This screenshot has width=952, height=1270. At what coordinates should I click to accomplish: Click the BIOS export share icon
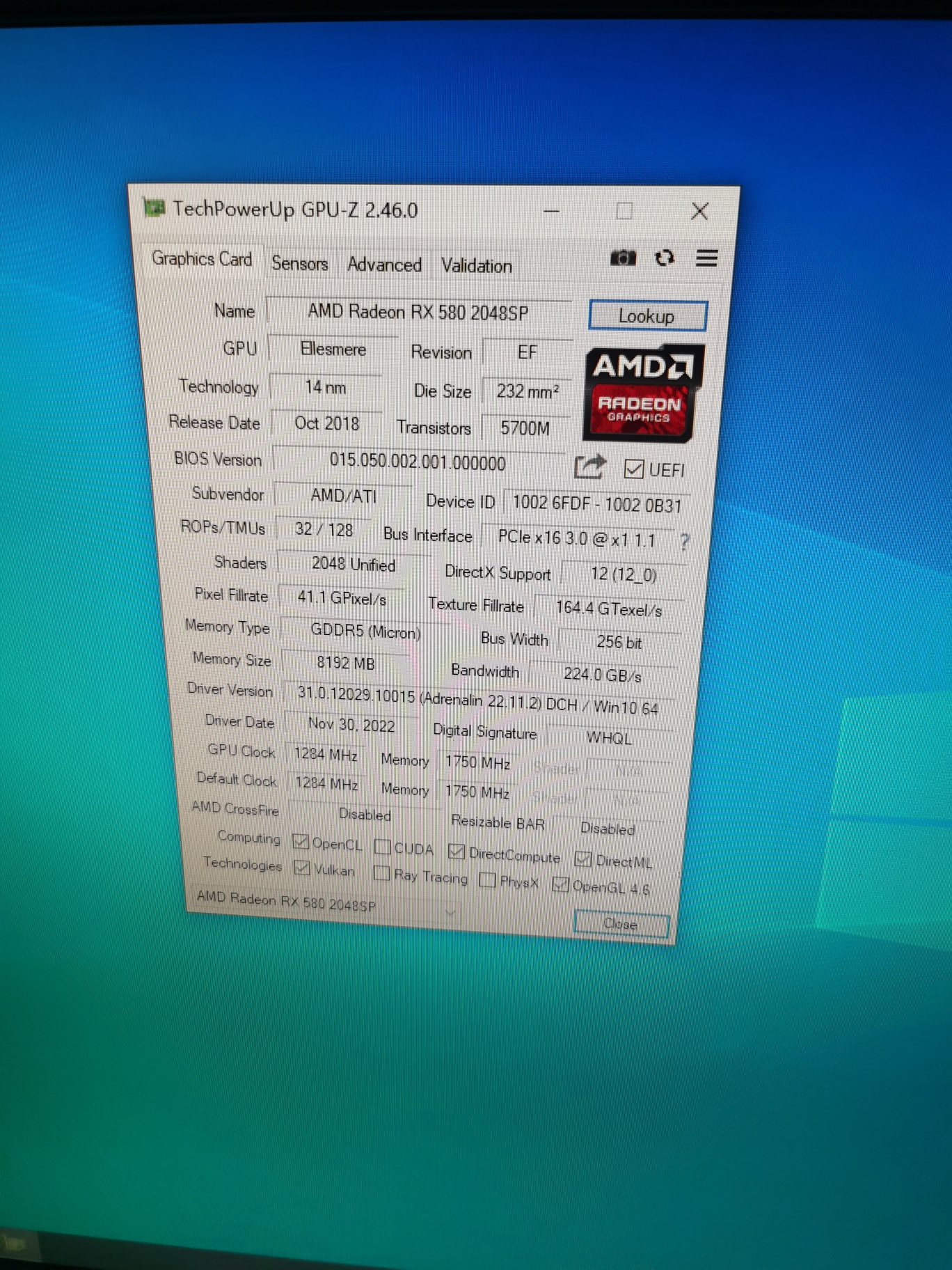[x=589, y=467]
